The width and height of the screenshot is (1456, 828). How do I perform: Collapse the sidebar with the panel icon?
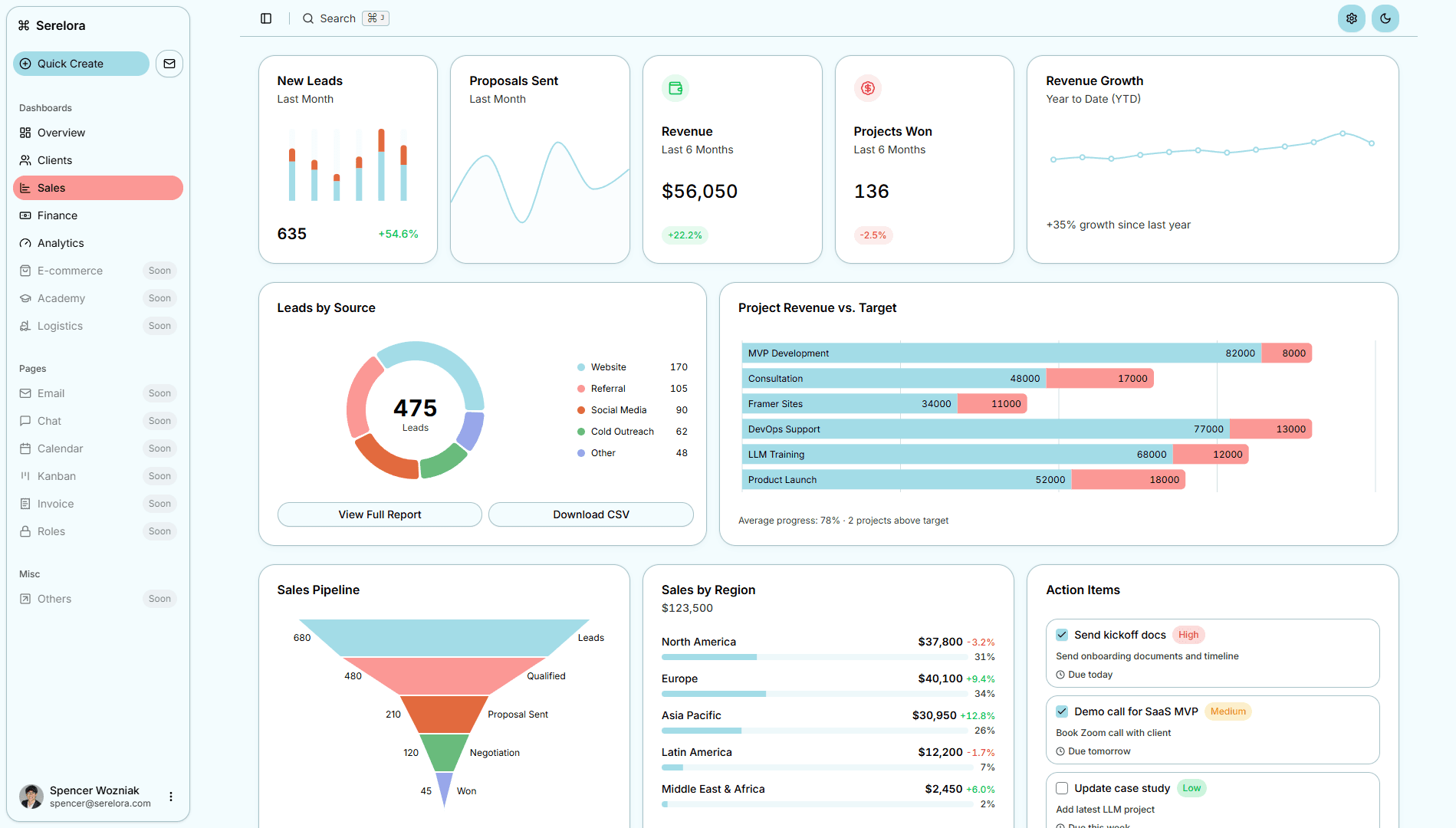265,18
